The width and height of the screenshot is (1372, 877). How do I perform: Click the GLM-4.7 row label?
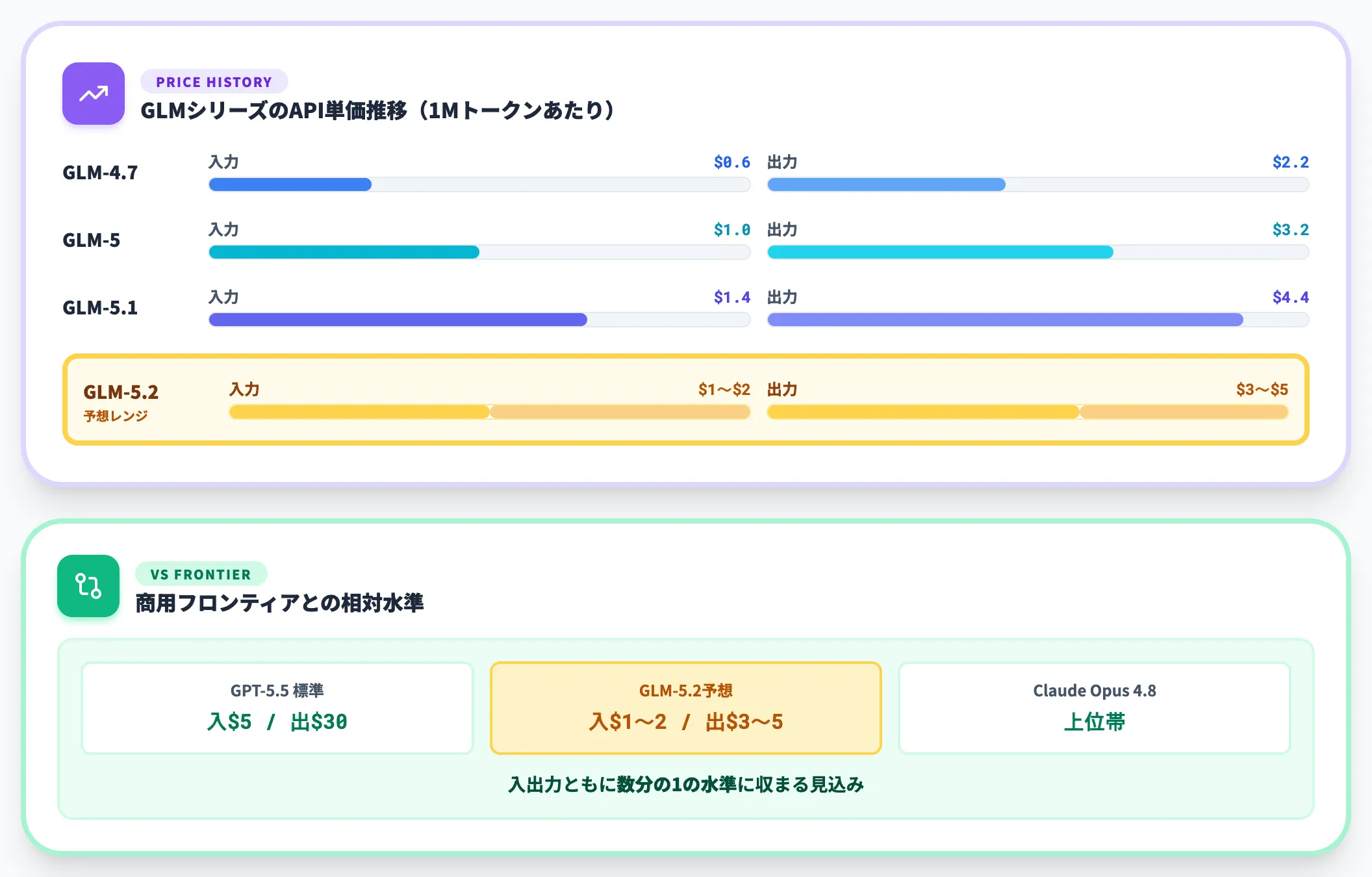pyautogui.click(x=100, y=173)
